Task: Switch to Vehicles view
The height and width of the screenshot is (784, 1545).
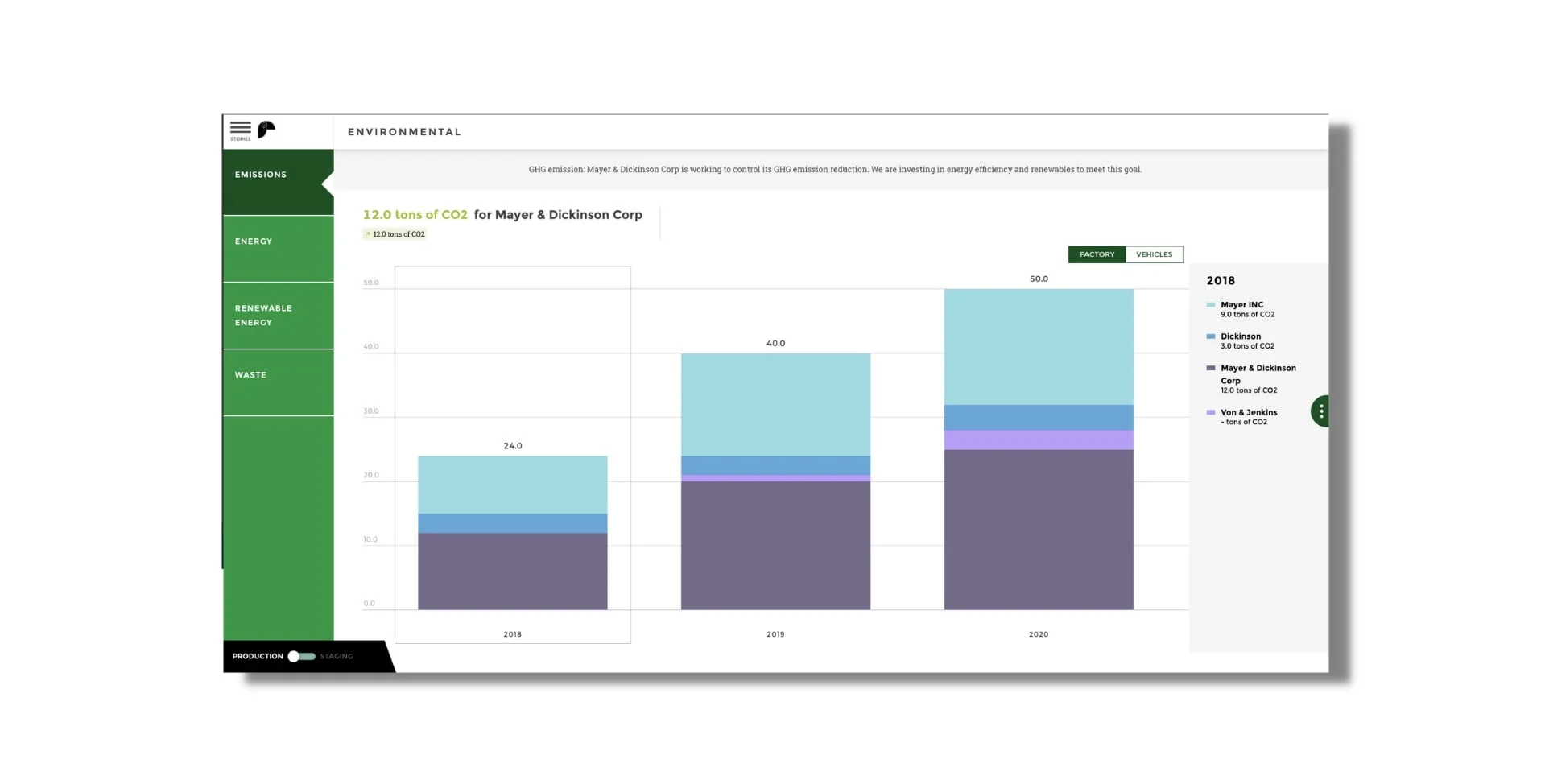Action: pyautogui.click(x=1154, y=254)
